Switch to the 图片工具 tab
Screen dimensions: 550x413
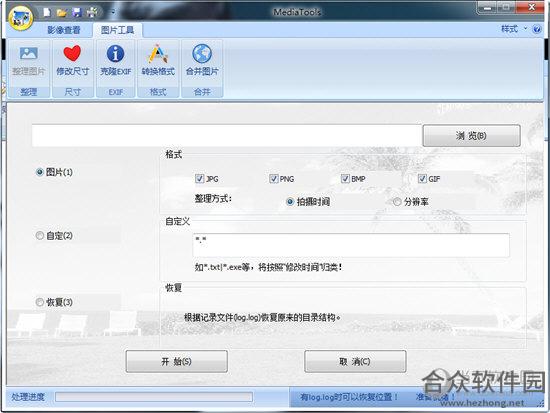118,30
